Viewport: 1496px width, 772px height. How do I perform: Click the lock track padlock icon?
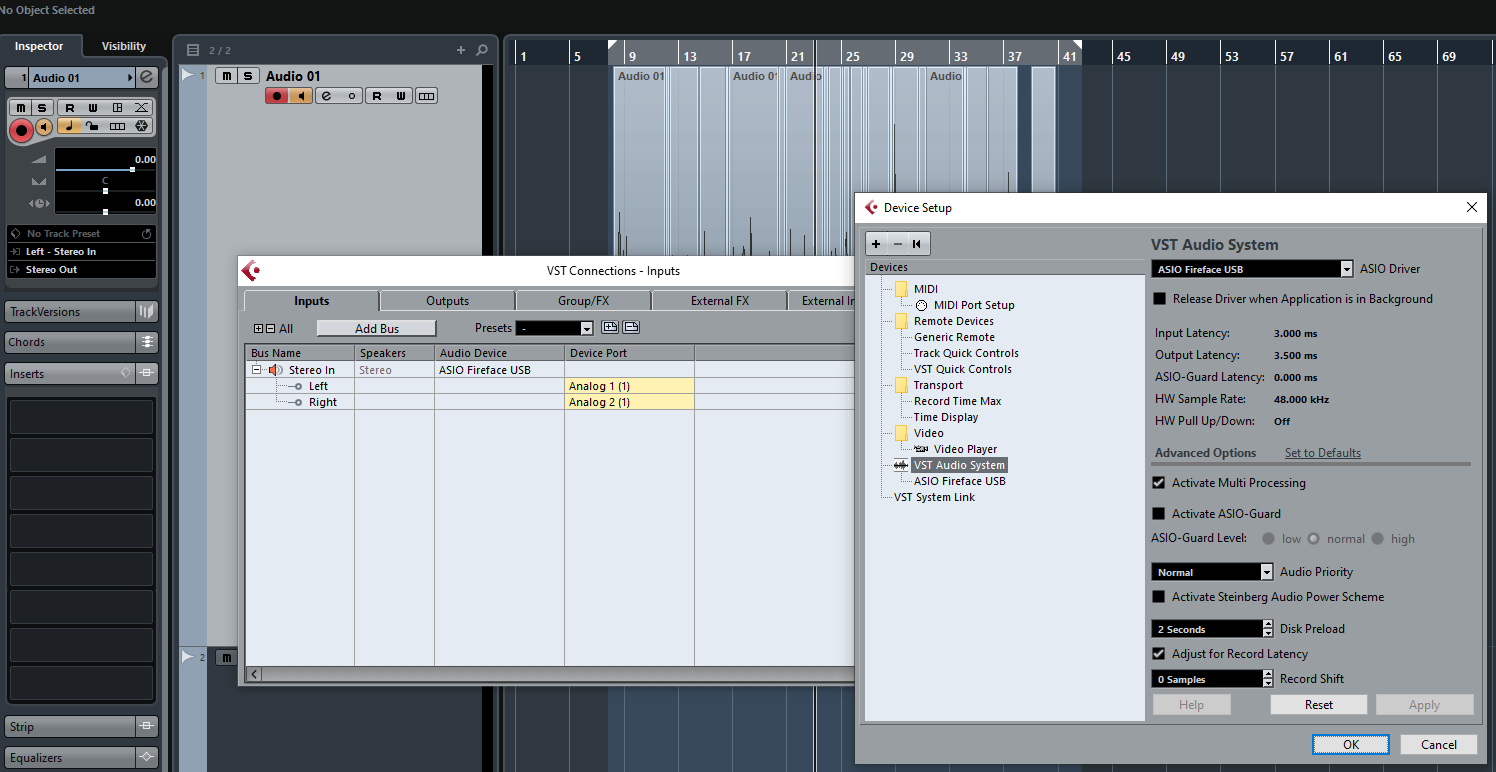pos(91,126)
